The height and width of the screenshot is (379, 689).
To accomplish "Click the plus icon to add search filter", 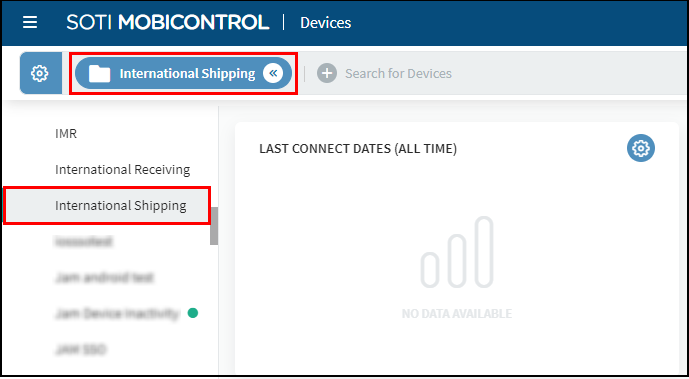I will click(327, 73).
